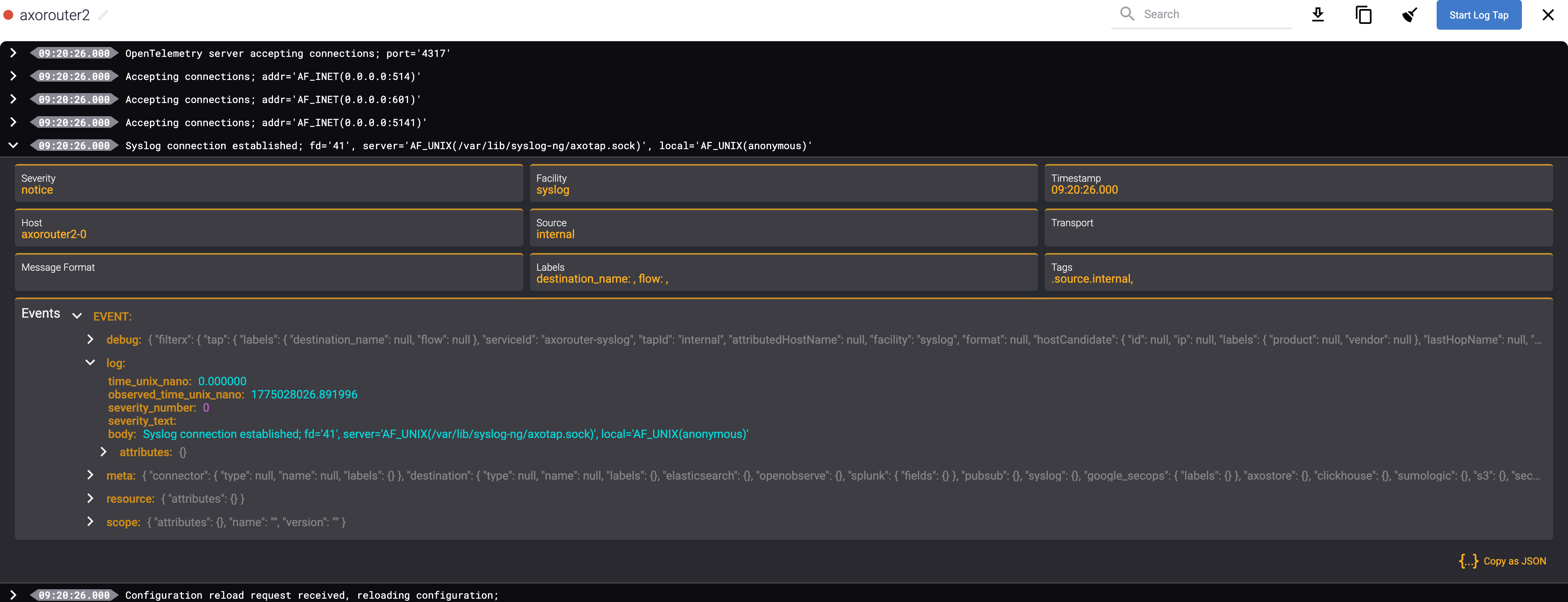The height and width of the screenshot is (602, 1568).
Task: Collapse the Events panel
Action: [77, 316]
